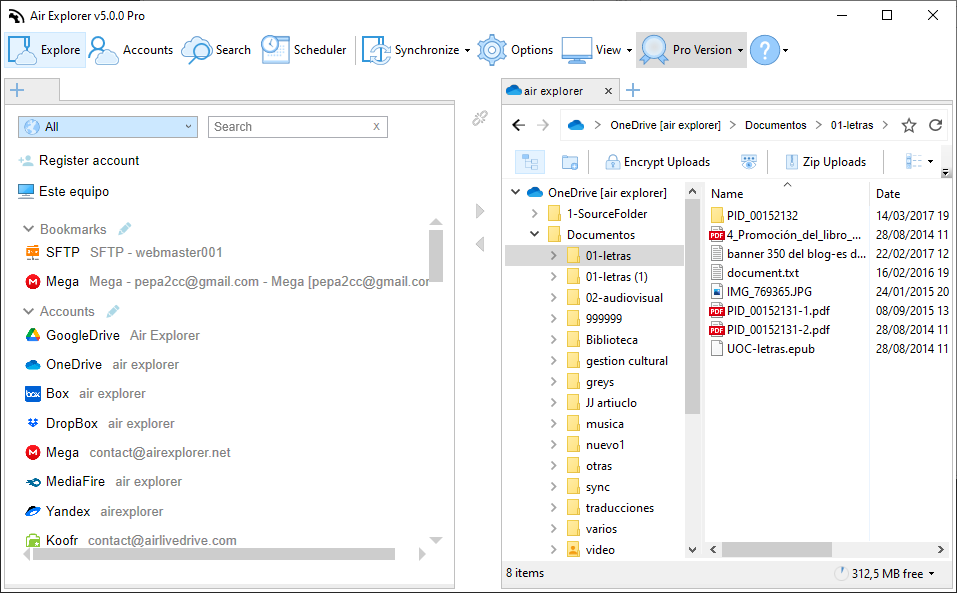
Task: Close the air explorer tab
Action: [608, 91]
